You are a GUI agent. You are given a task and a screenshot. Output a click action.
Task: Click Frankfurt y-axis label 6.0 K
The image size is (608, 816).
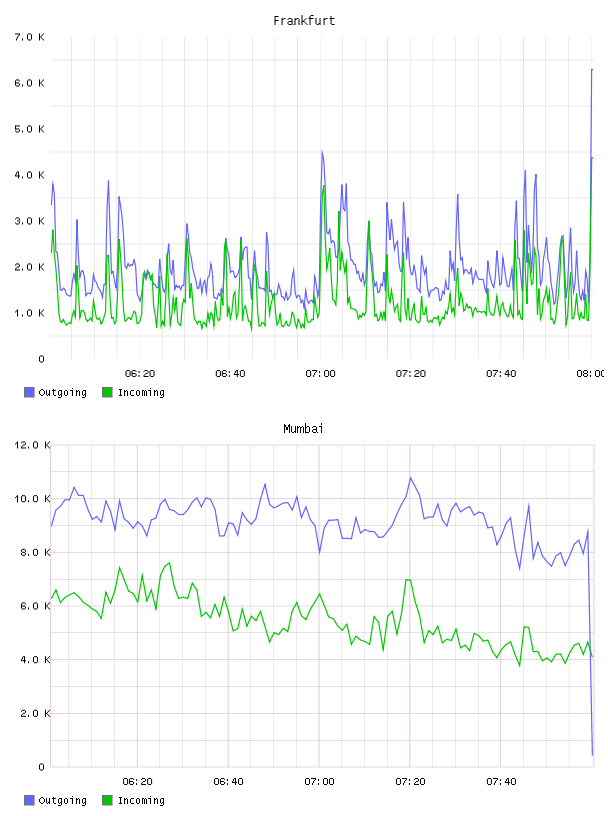30,83
